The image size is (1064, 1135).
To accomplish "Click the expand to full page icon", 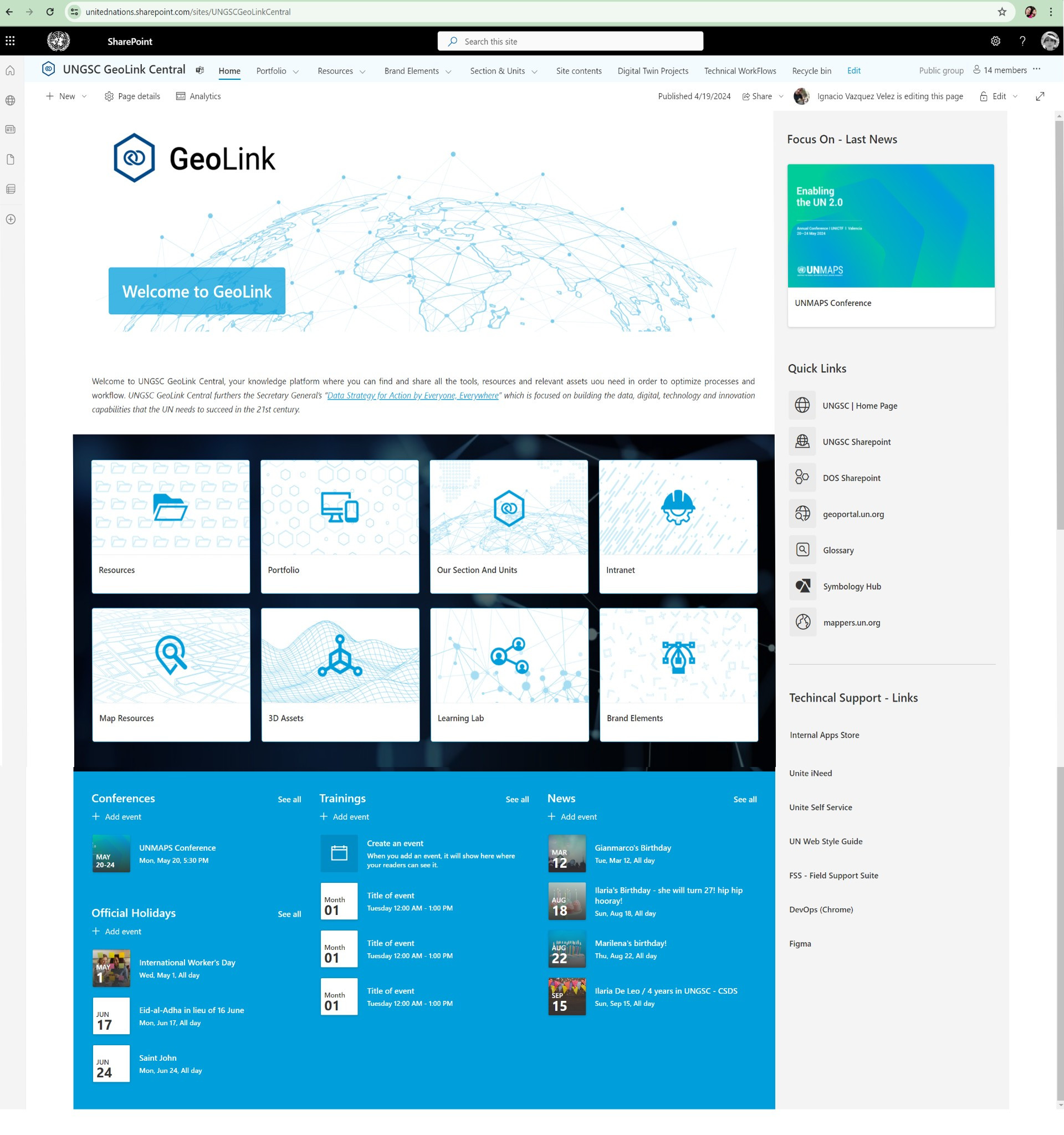I will pyautogui.click(x=1040, y=96).
